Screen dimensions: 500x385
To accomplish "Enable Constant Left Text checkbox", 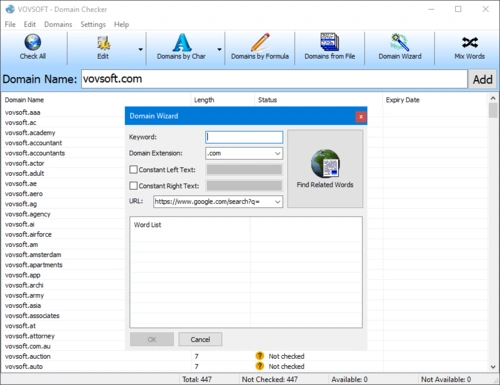I will pos(133,169).
